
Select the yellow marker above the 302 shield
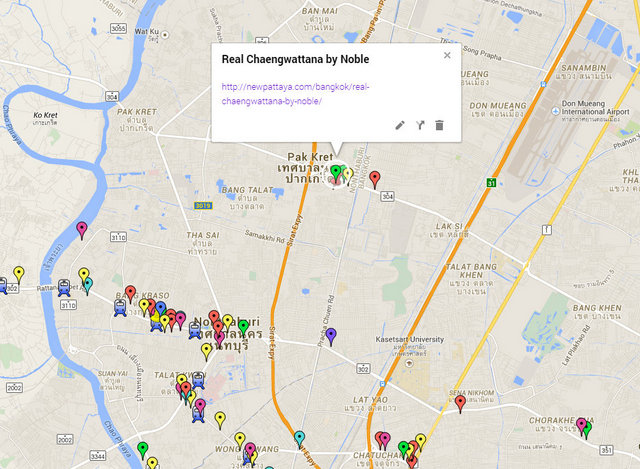pos(19,274)
